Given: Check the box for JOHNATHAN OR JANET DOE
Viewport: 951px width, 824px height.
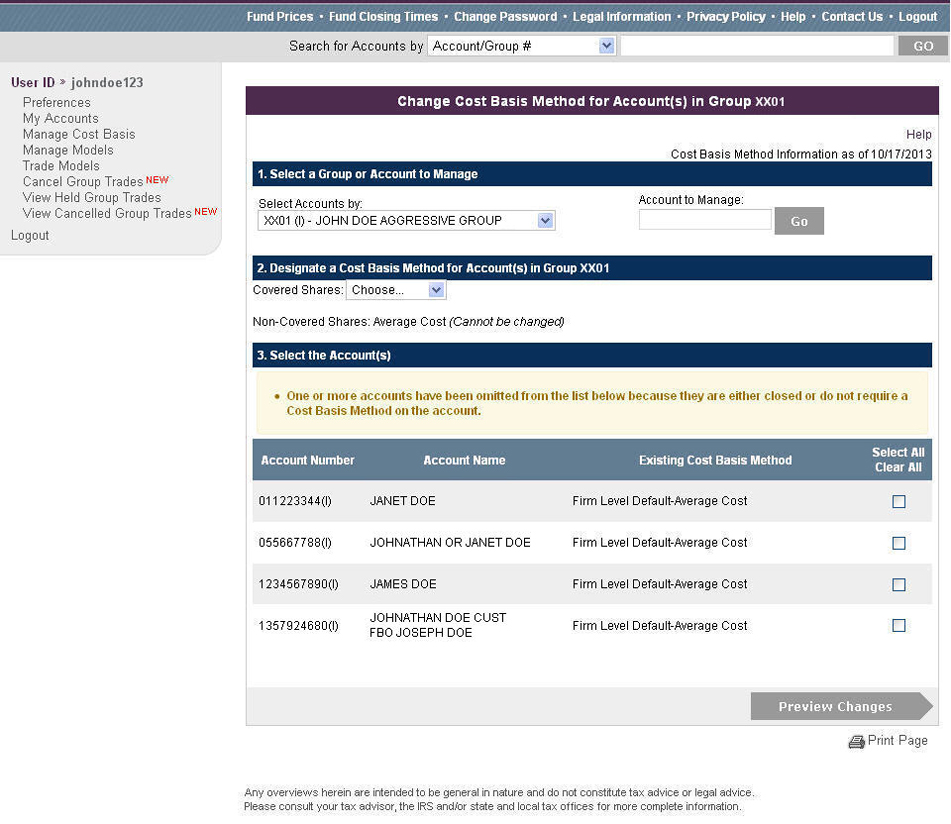Looking at the screenshot, I should 899,543.
